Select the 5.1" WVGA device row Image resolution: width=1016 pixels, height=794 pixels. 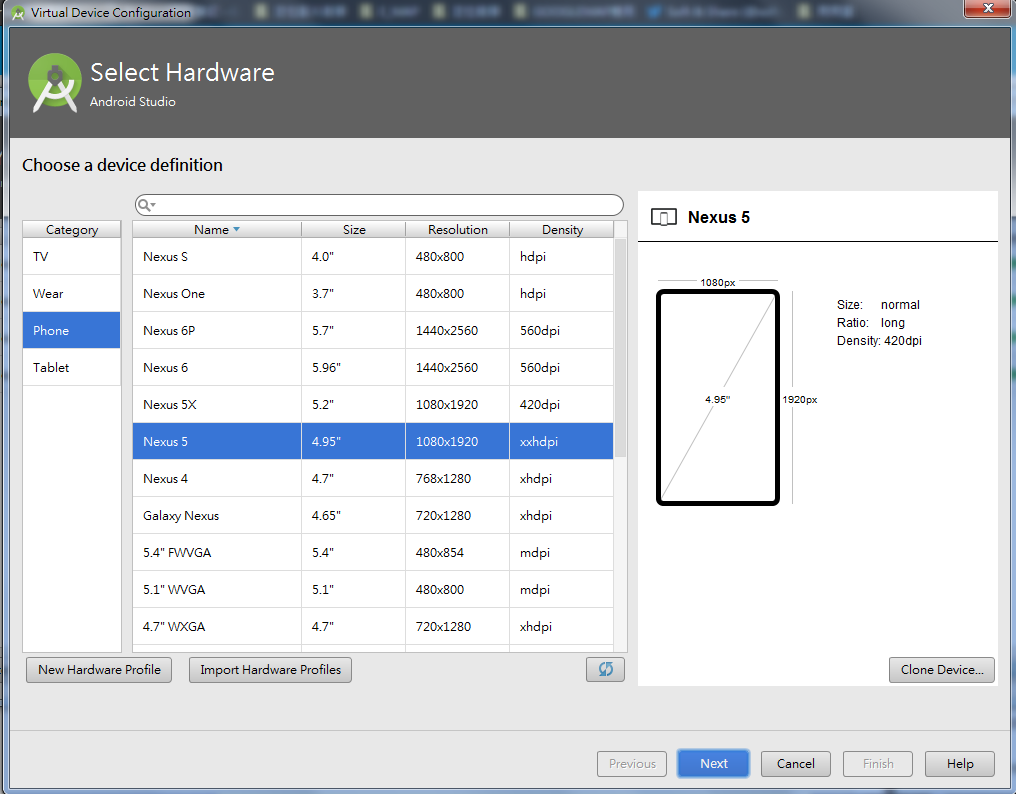coord(373,589)
